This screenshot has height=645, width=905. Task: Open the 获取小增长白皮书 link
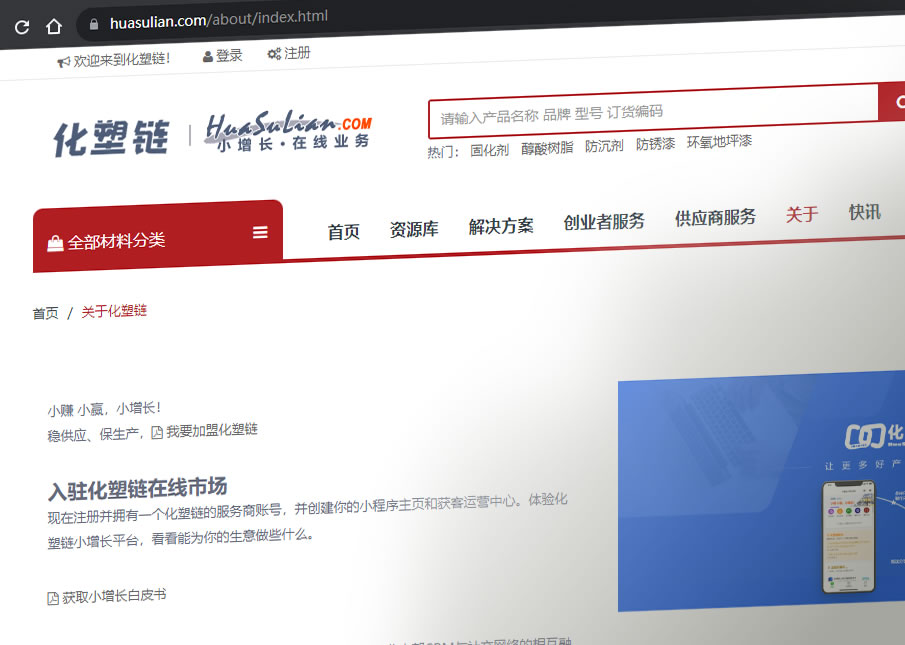[x=114, y=596]
